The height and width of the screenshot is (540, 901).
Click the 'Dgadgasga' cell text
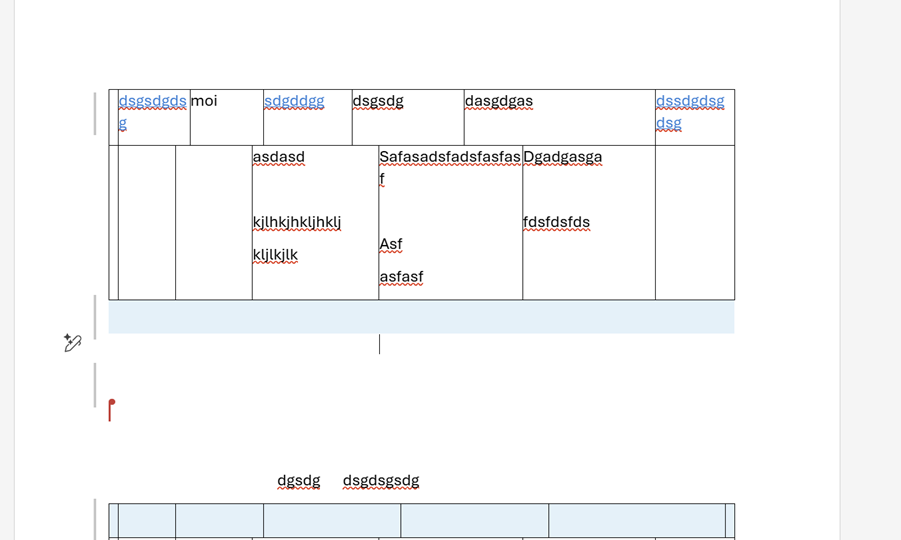(x=563, y=157)
